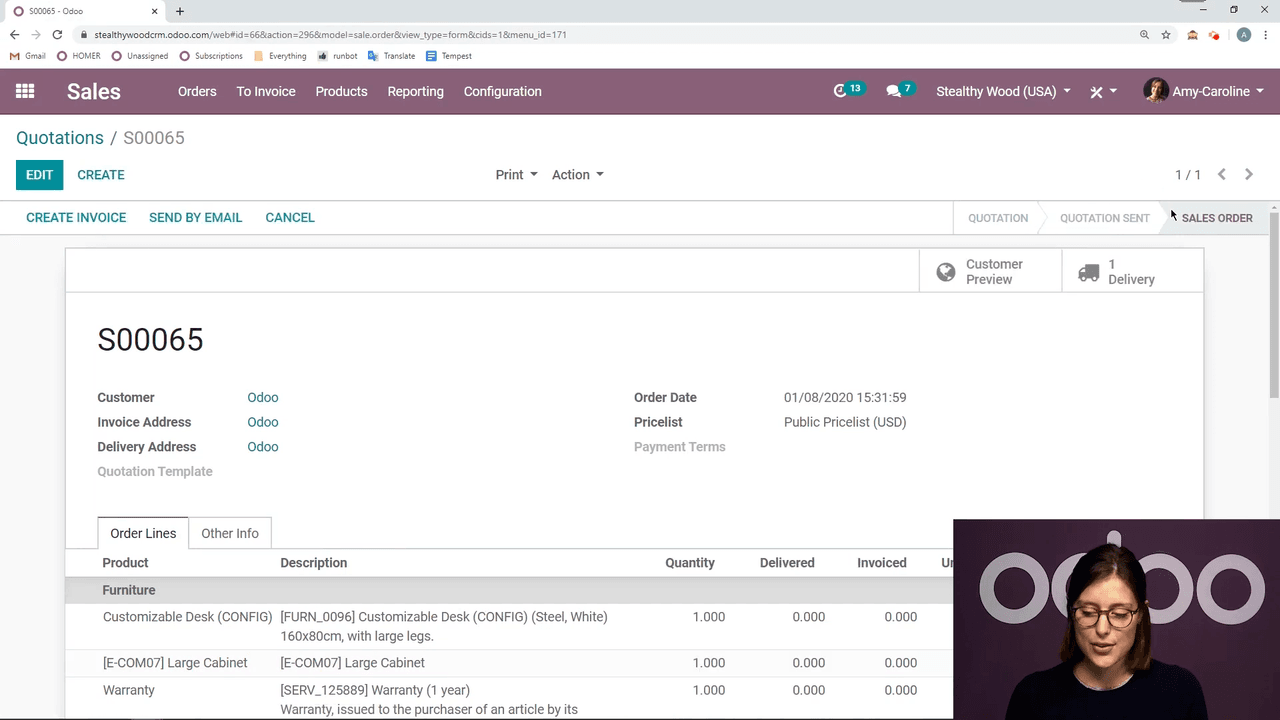Image resolution: width=1280 pixels, height=720 pixels.
Task: Open the activities clock icon with 13
Action: click(846, 91)
